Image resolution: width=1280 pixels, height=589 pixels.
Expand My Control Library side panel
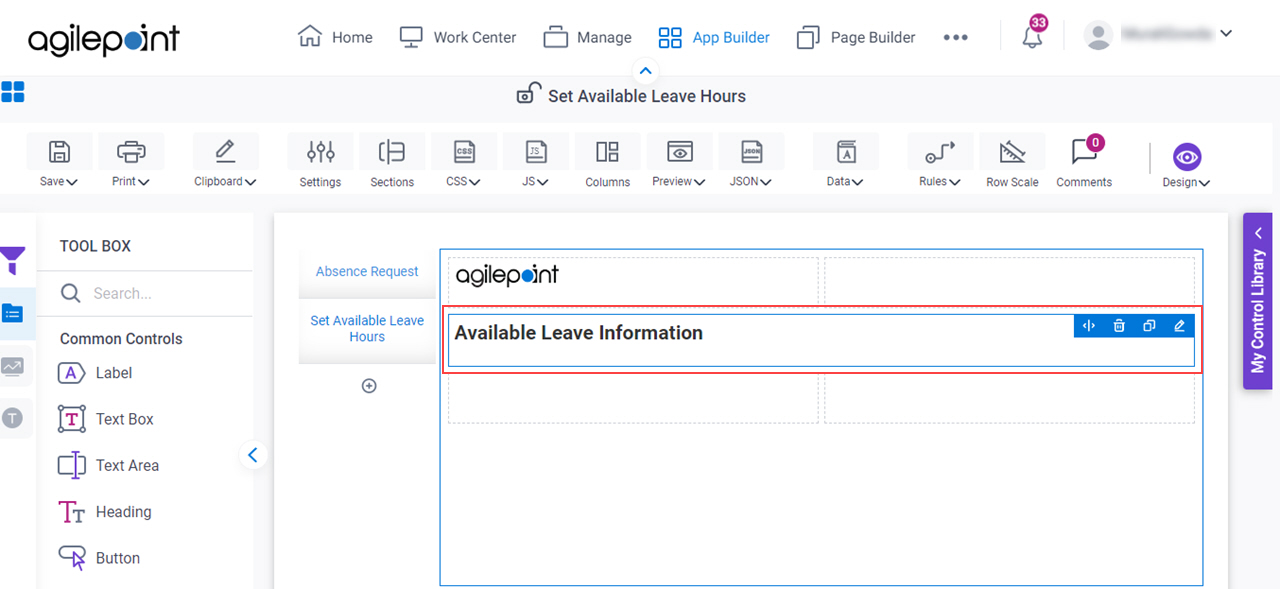tap(1258, 300)
